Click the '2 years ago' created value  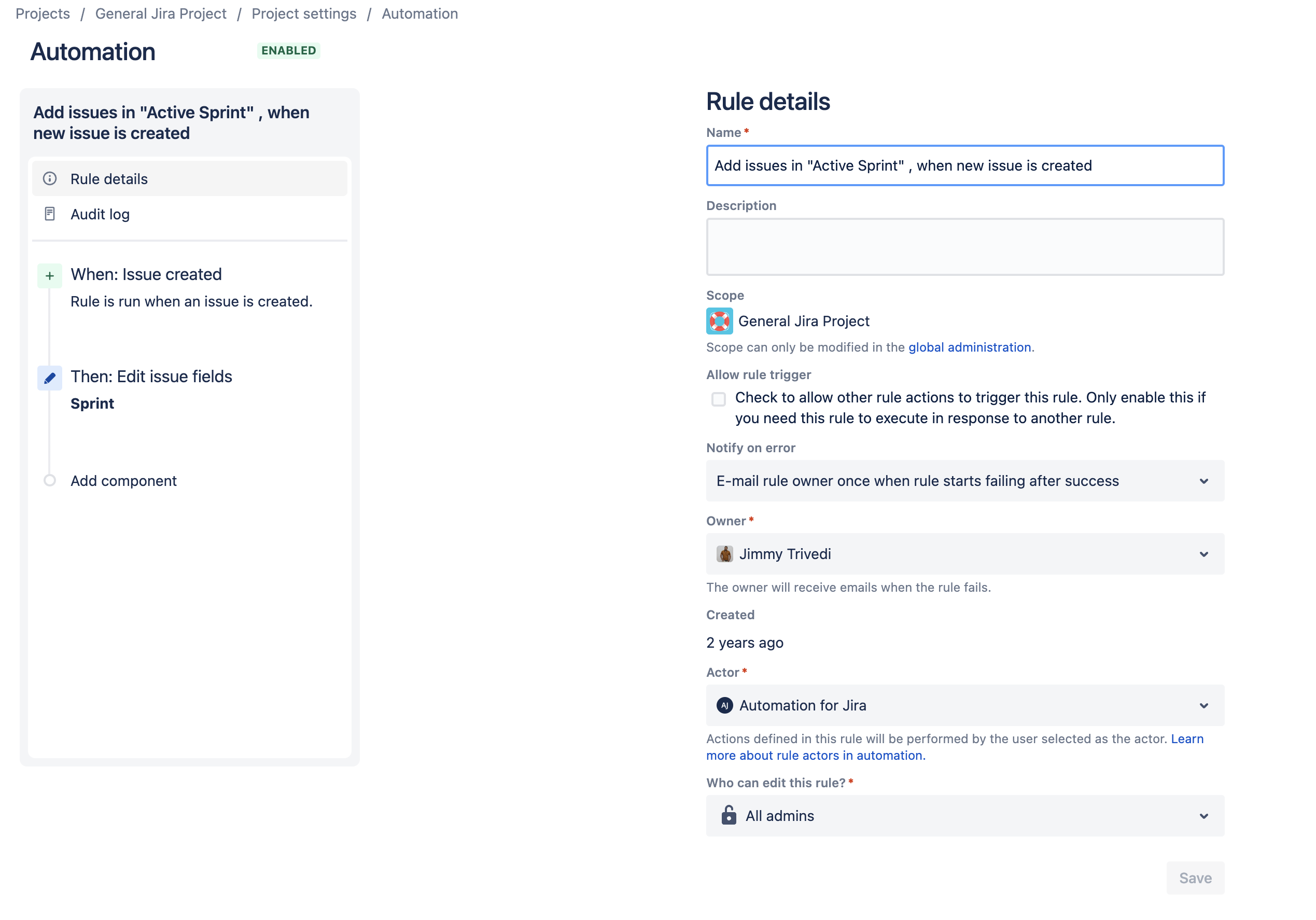tap(745, 643)
